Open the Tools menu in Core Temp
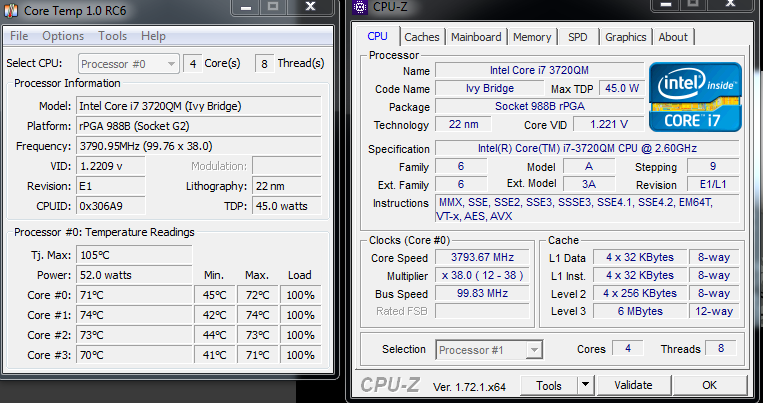Screen dimensions: 763x403 click(x=112, y=36)
